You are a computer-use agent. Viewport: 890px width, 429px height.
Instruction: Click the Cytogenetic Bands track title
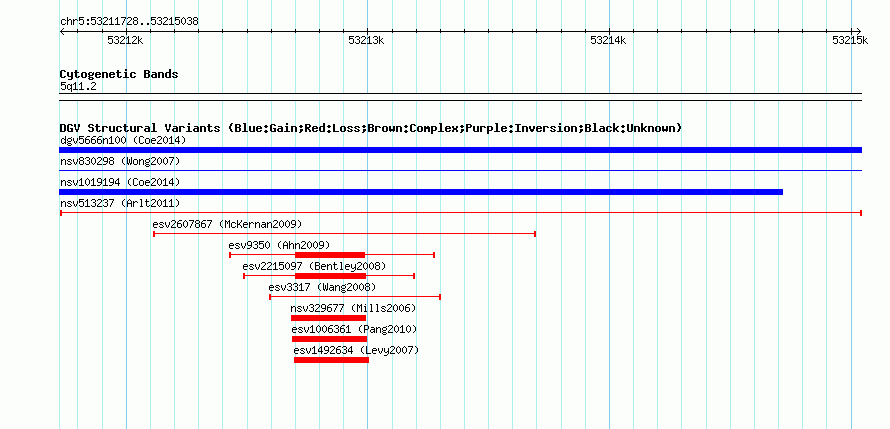(x=119, y=74)
